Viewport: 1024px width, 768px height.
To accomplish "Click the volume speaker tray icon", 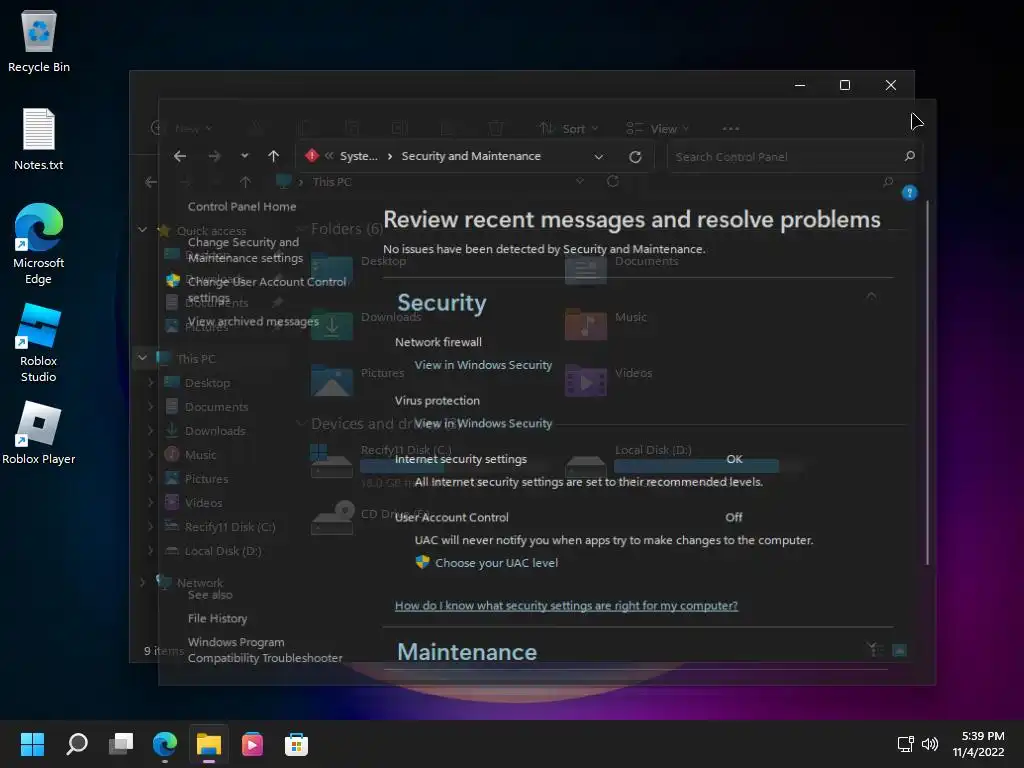I will pos(930,744).
